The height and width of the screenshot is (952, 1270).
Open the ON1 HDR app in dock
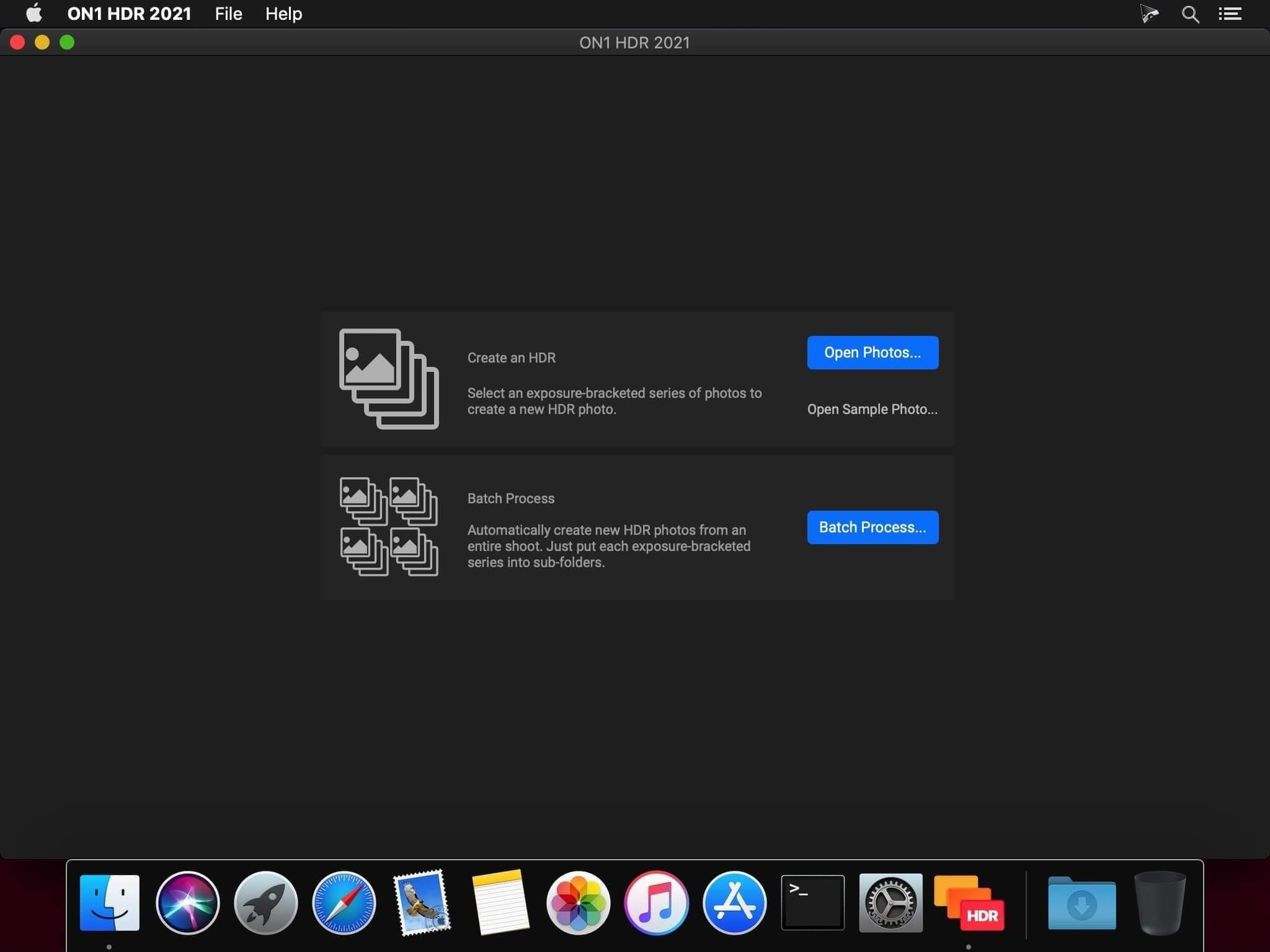point(969,902)
